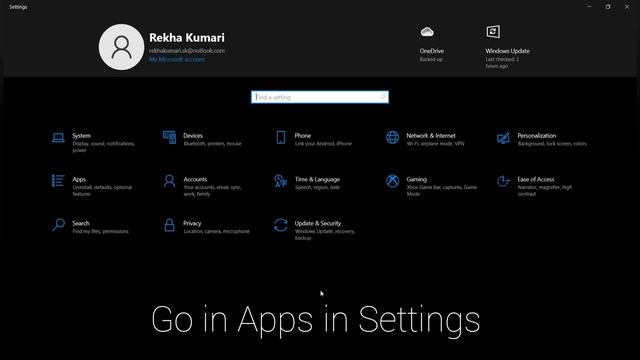Open the Devices icon
The height and width of the screenshot is (360, 640).
(169, 138)
